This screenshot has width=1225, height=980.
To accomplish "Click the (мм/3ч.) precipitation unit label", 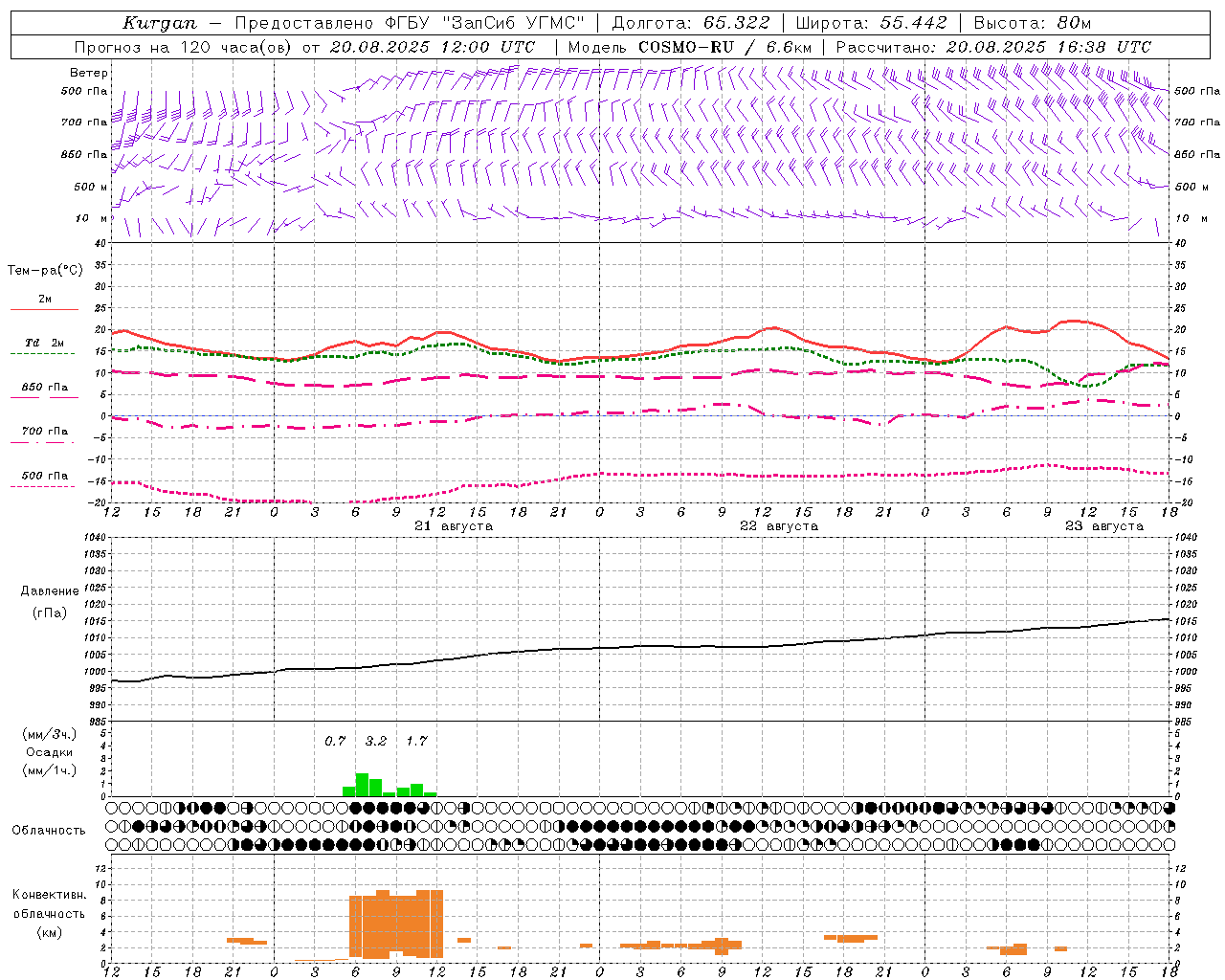I will click(x=50, y=734).
